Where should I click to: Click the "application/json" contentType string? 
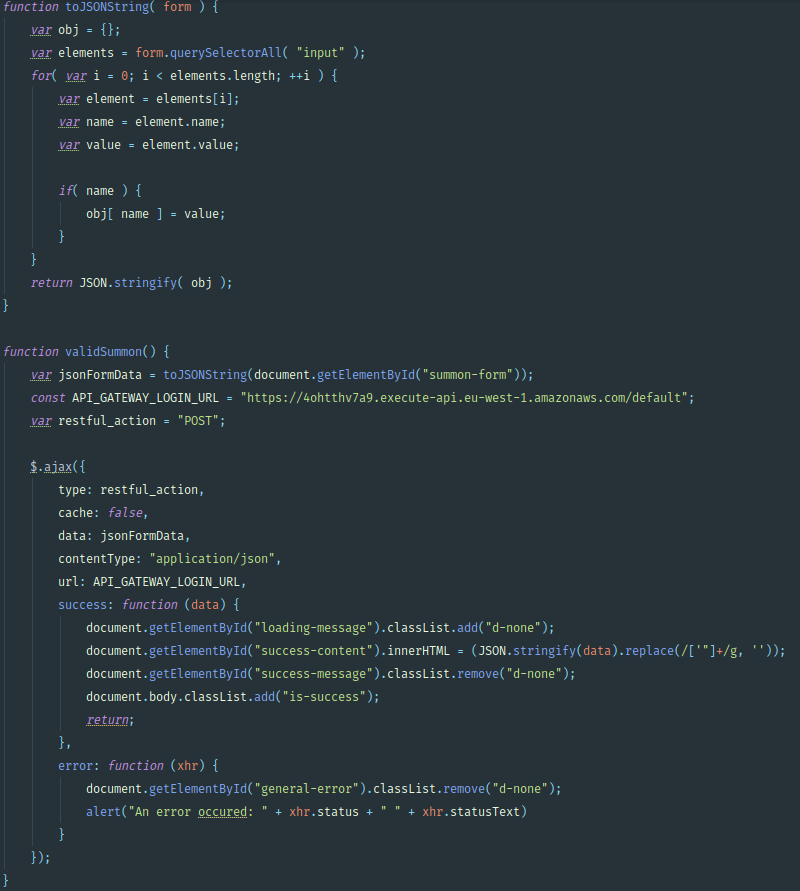[x=212, y=559]
